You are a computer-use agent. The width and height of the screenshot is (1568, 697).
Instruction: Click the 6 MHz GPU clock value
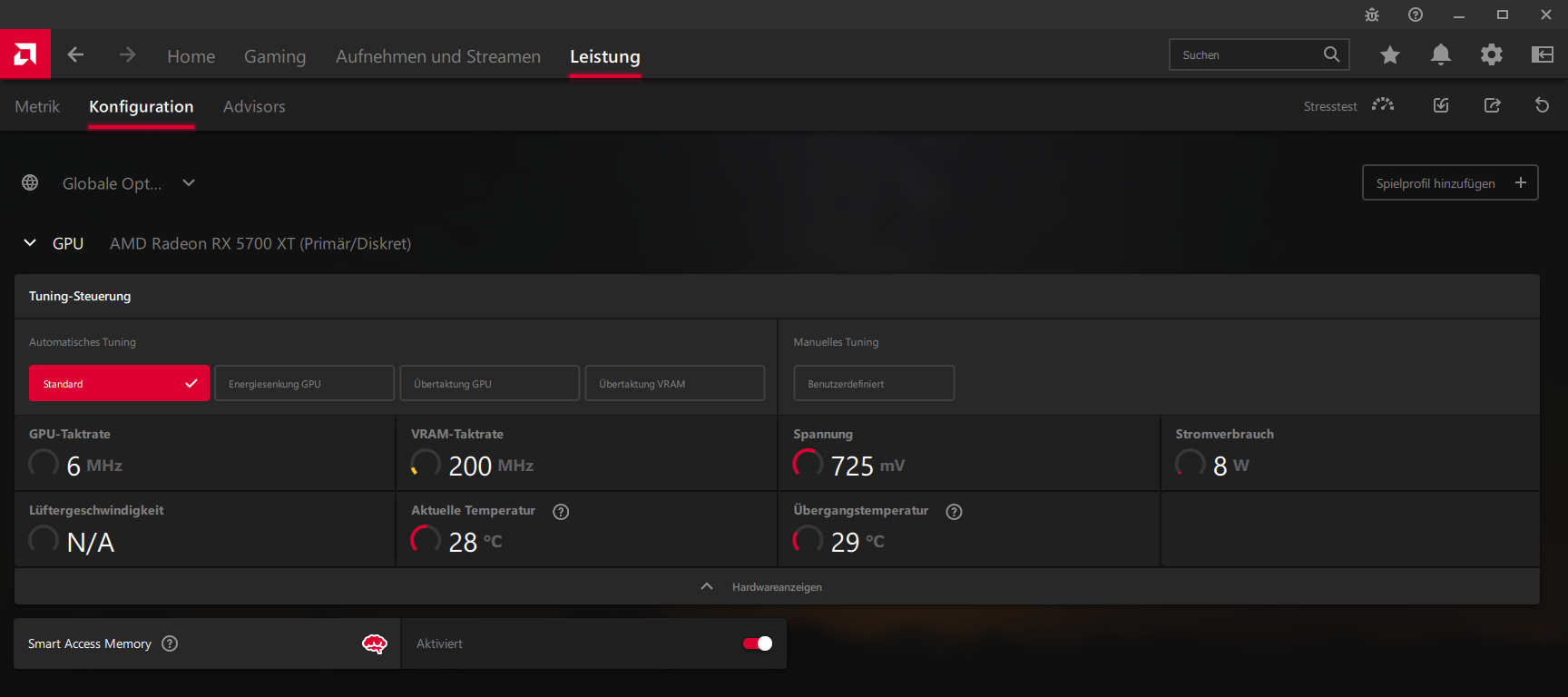coord(94,466)
